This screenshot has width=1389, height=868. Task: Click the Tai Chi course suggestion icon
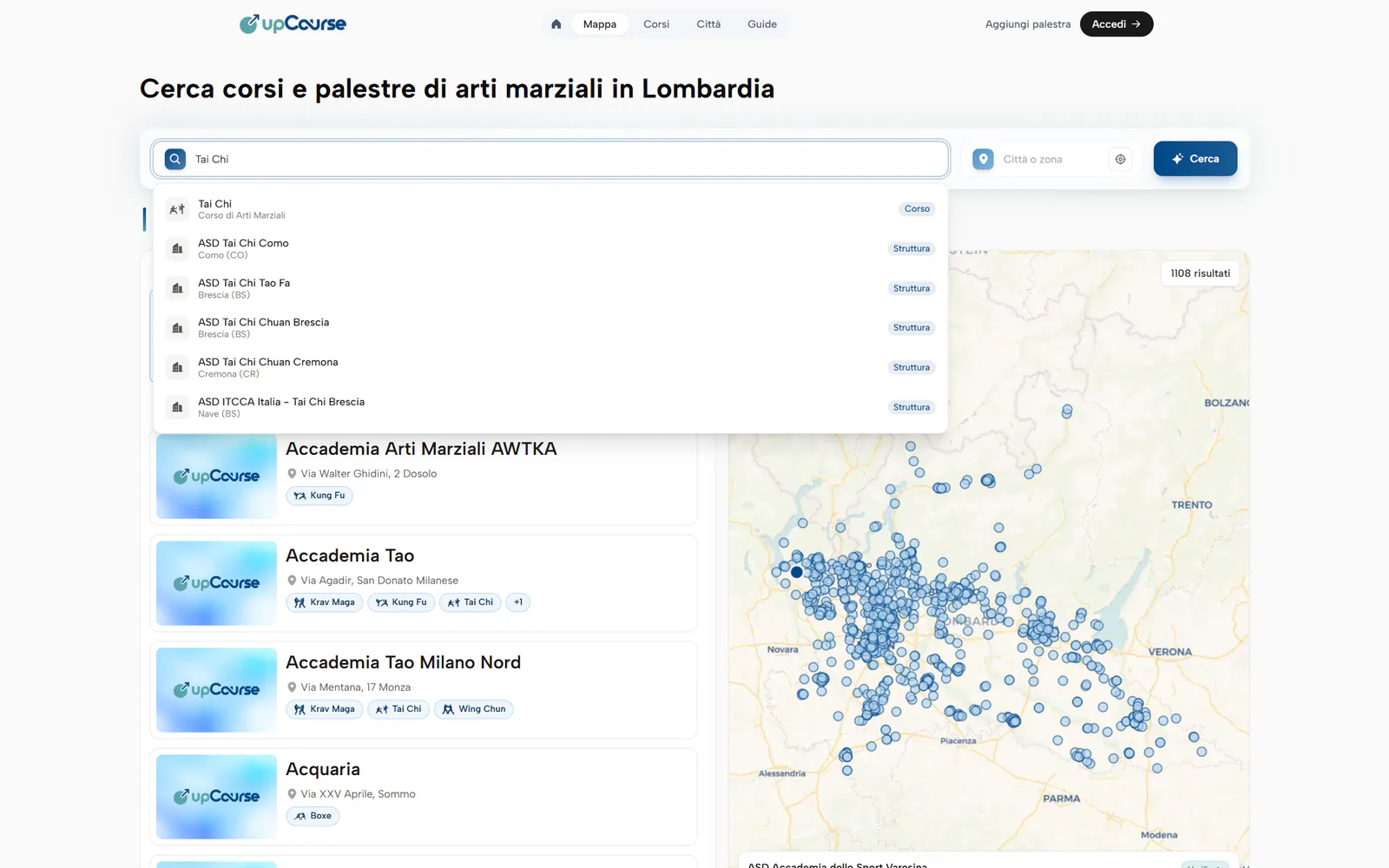point(177,209)
